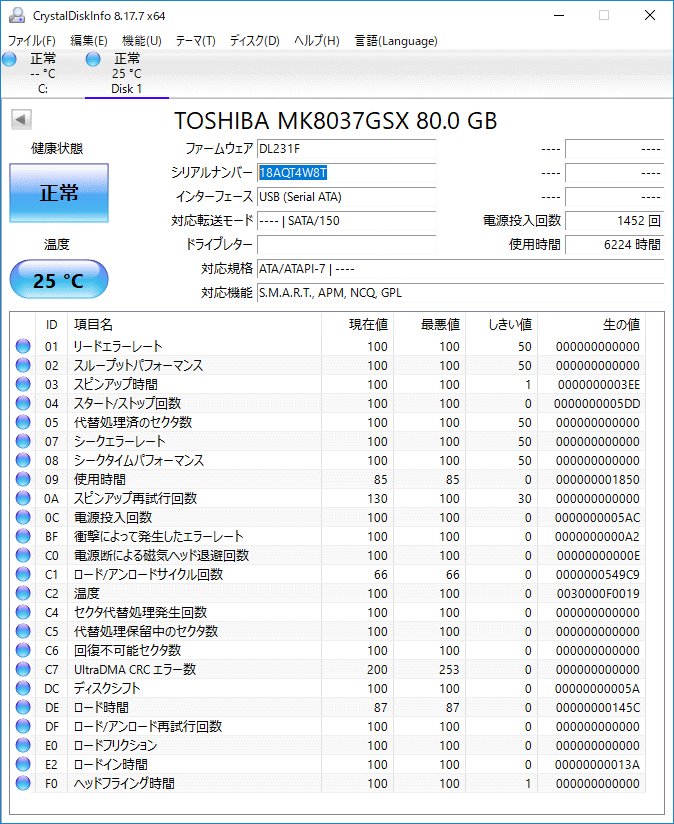Click the status icon of ID 0C 電源投入回数 row
Screen dimensions: 674x824
[23, 517]
